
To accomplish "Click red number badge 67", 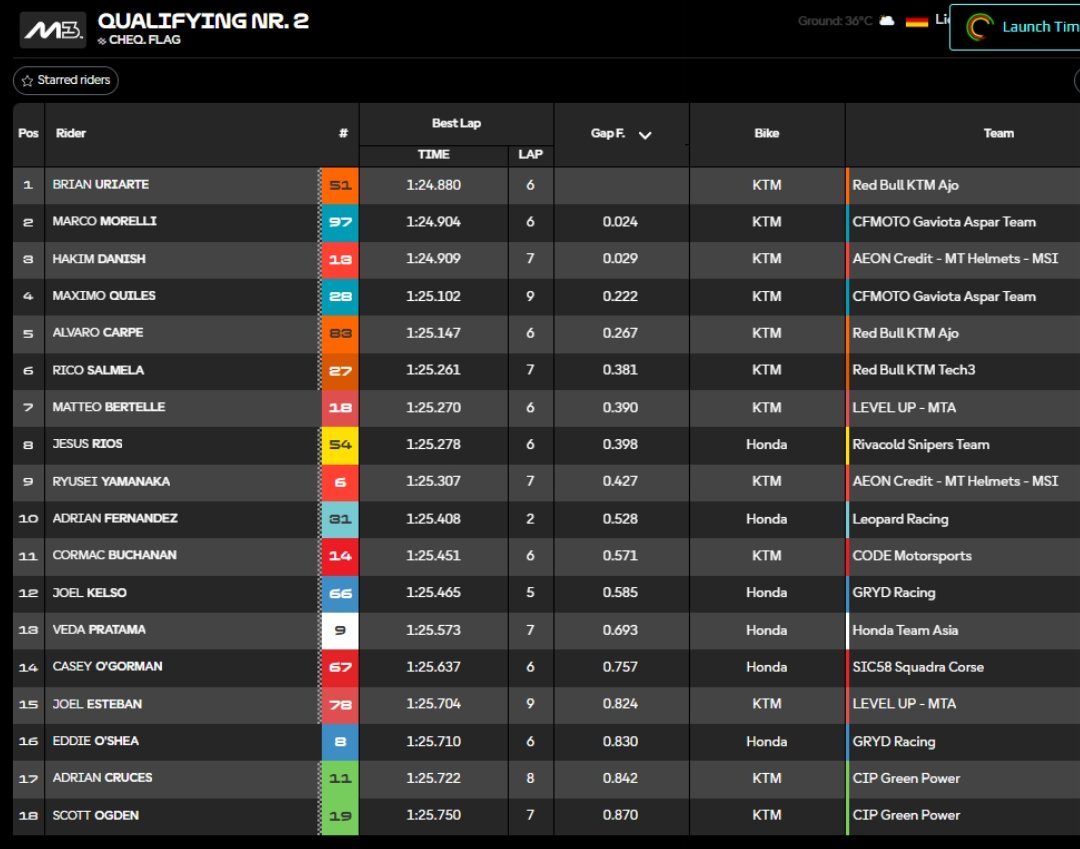I will [x=340, y=667].
